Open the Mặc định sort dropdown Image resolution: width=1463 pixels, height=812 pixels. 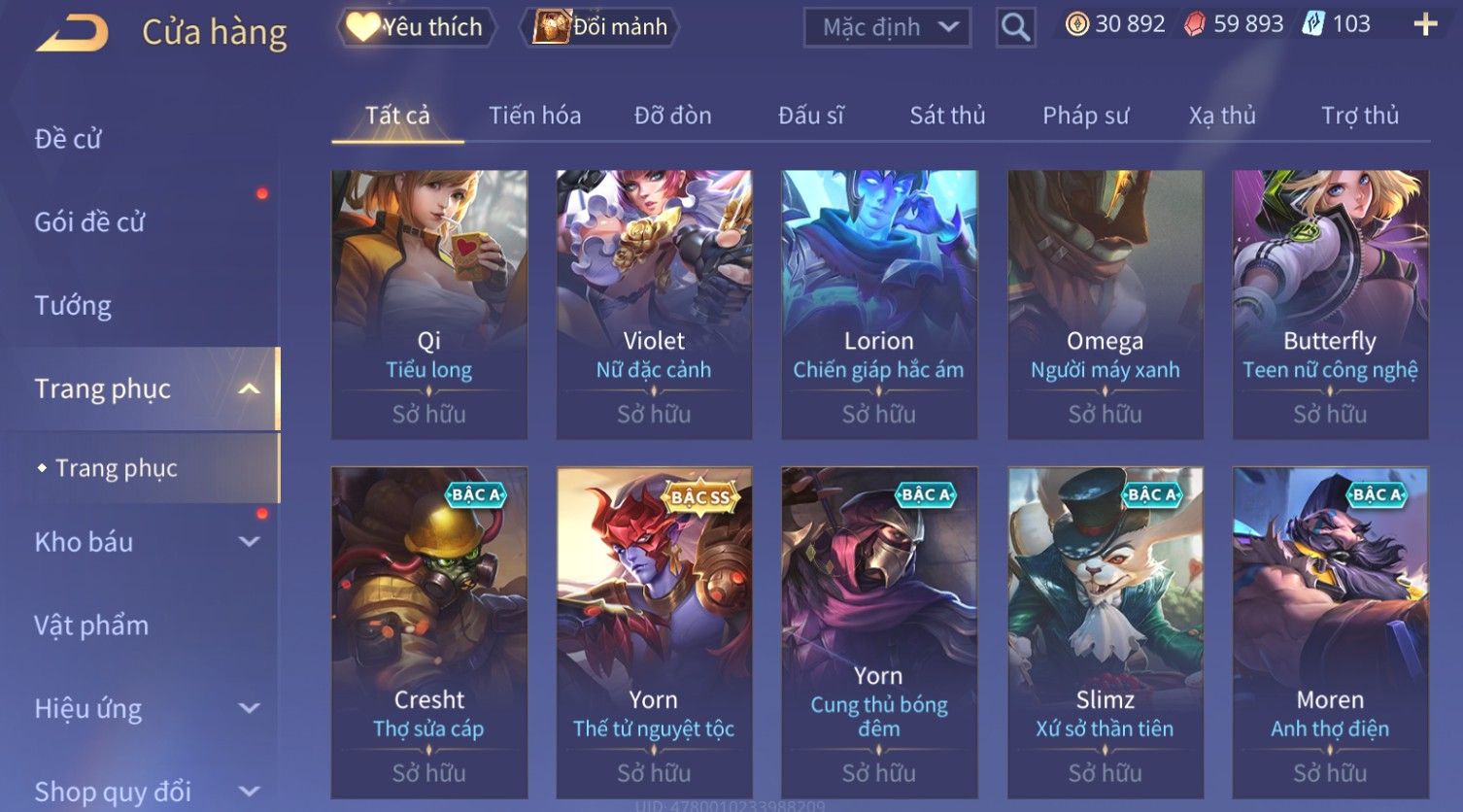point(888,27)
